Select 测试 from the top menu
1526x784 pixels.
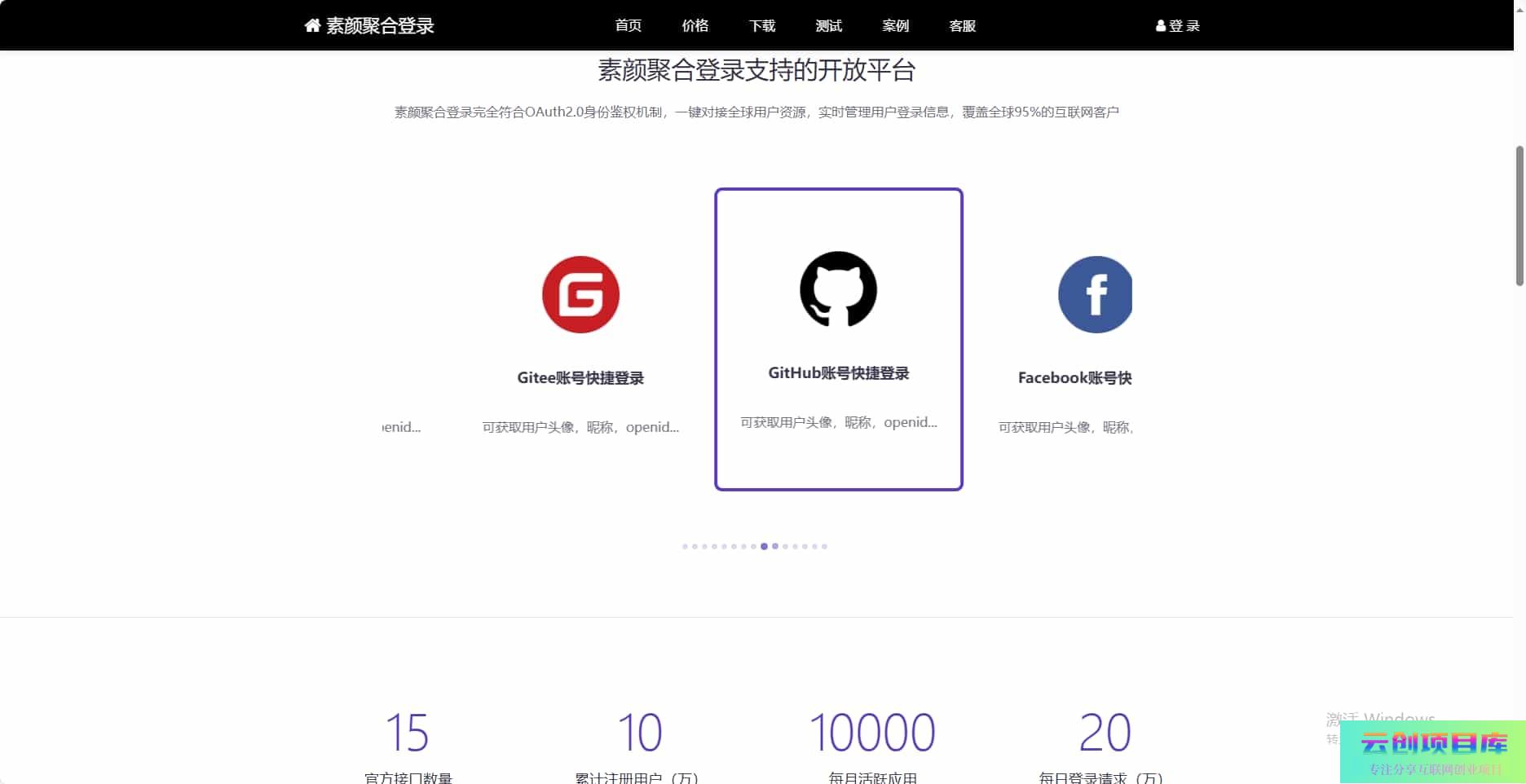pos(828,26)
